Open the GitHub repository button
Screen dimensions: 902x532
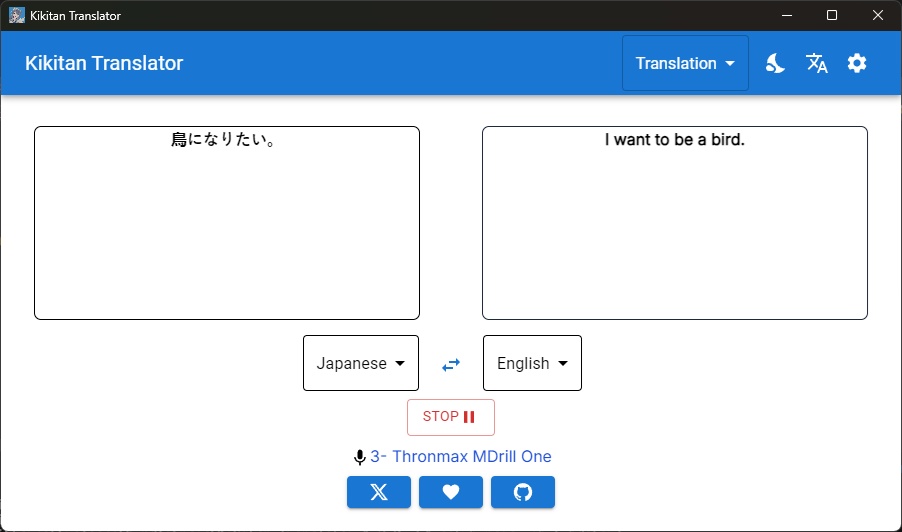523,492
